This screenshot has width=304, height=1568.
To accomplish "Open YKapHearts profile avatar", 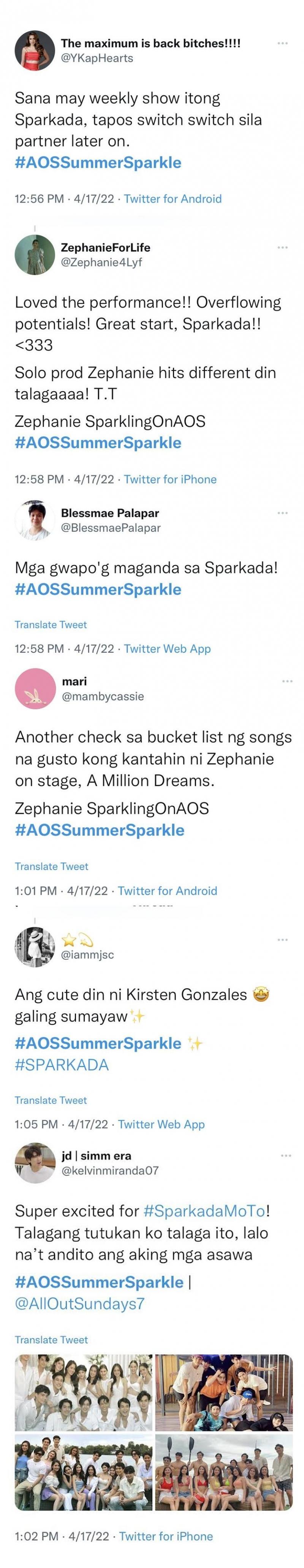I will 35,50.
